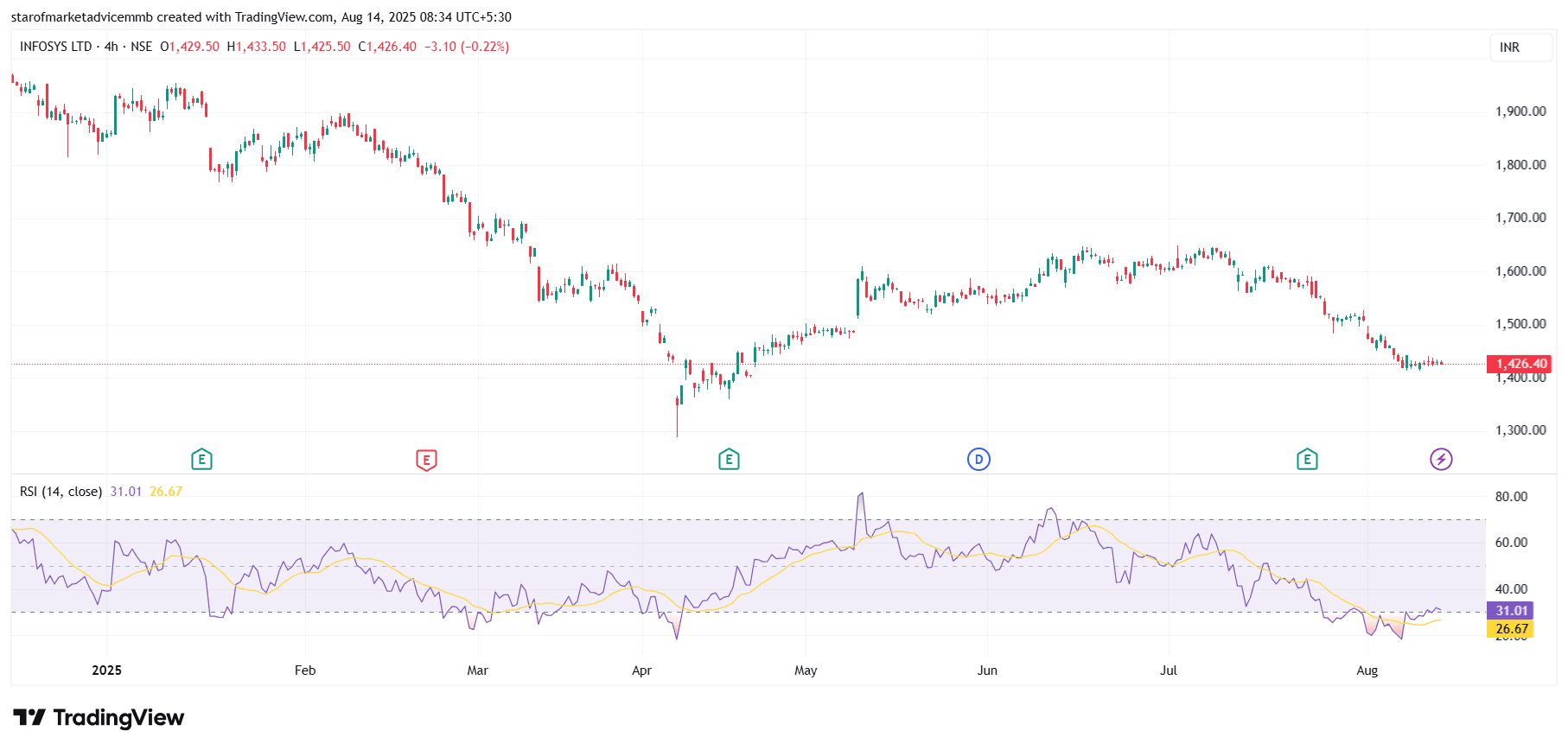Click the May label on the time axis
1568x750 pixels.
pos(806,671)
